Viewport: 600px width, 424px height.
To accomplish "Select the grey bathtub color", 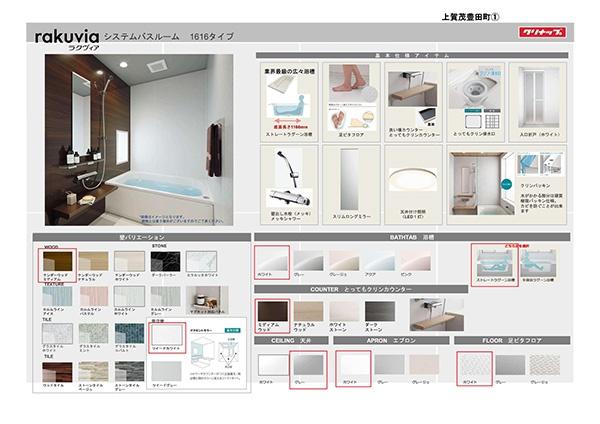I will (308, 262).
